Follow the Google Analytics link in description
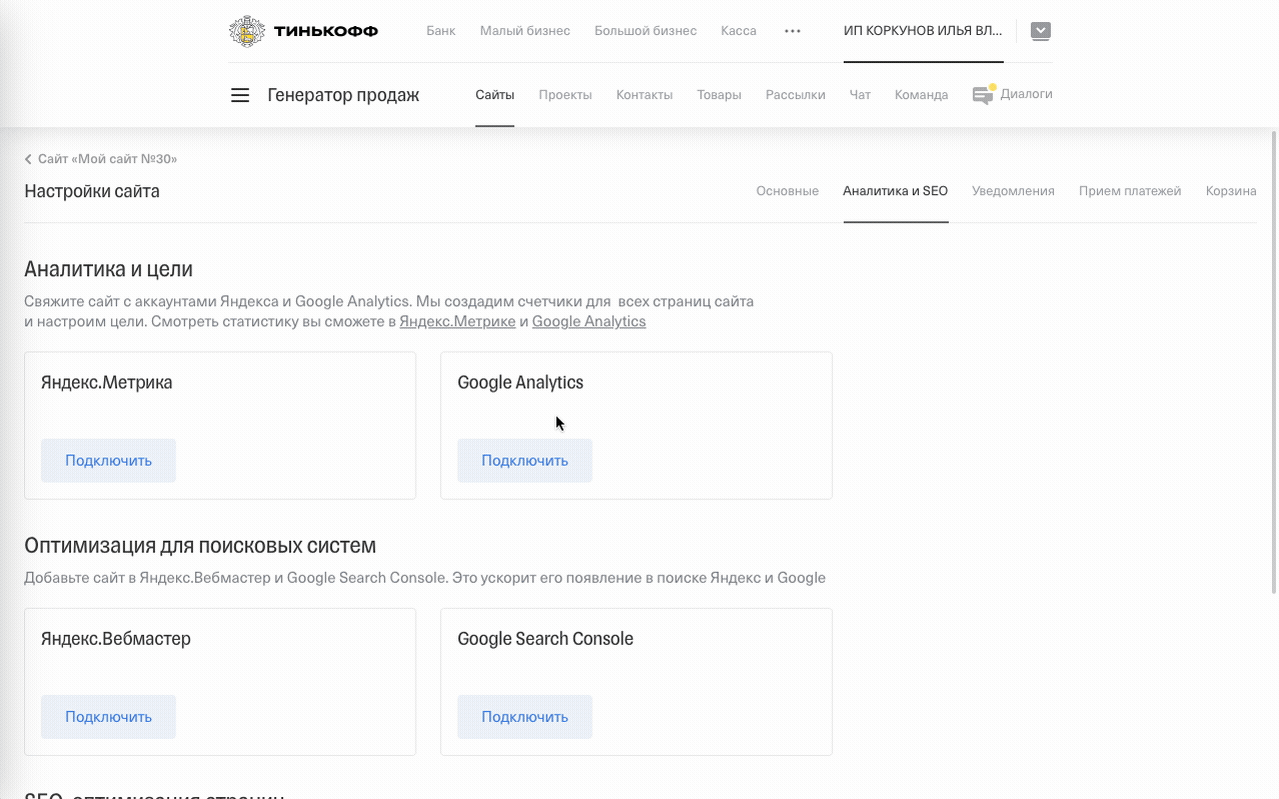The image size is (1279, 799). click(589, 321)
